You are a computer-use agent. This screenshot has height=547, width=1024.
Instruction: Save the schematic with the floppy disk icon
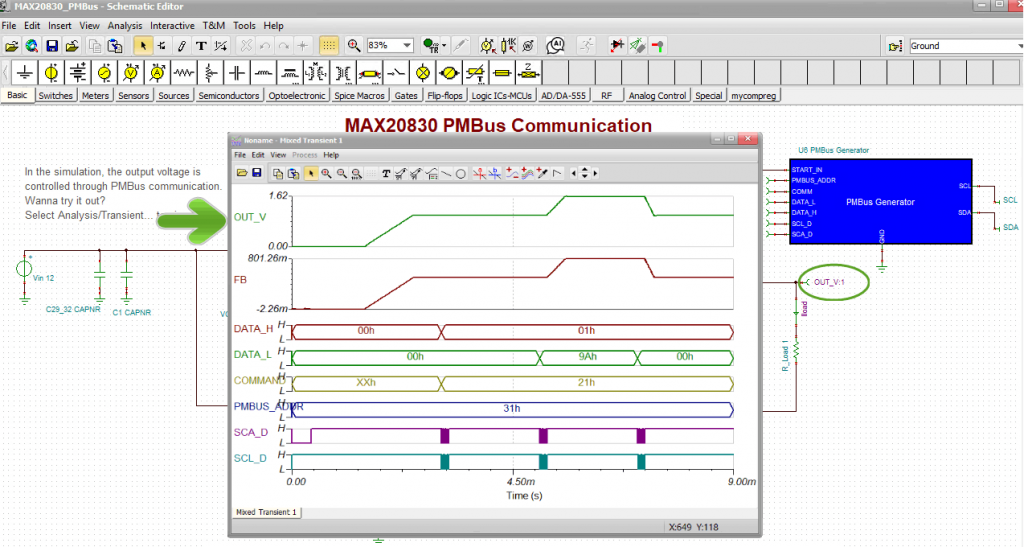point(51,46)
